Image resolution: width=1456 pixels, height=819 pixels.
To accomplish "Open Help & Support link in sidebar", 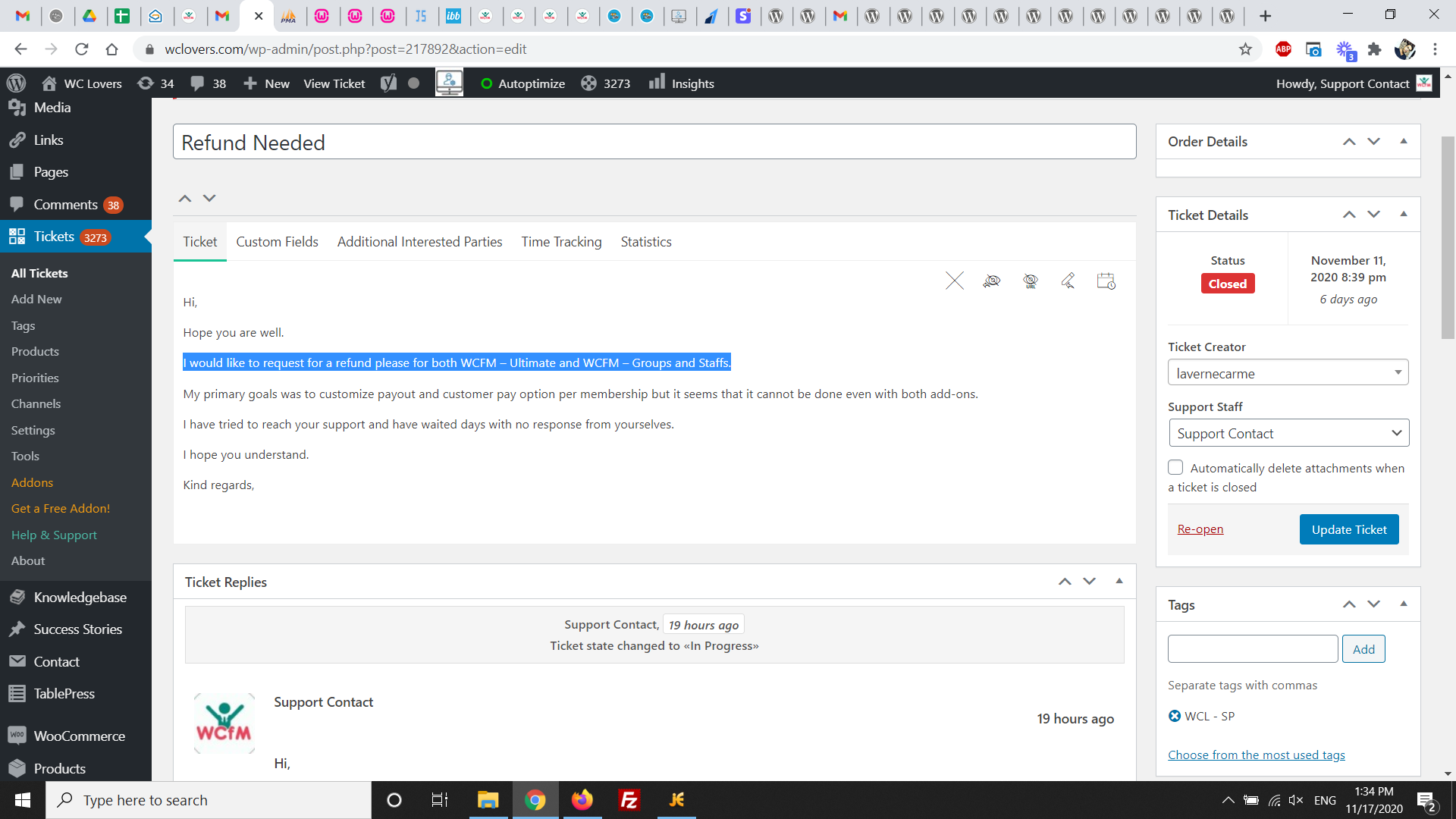I will pos(54,535).
